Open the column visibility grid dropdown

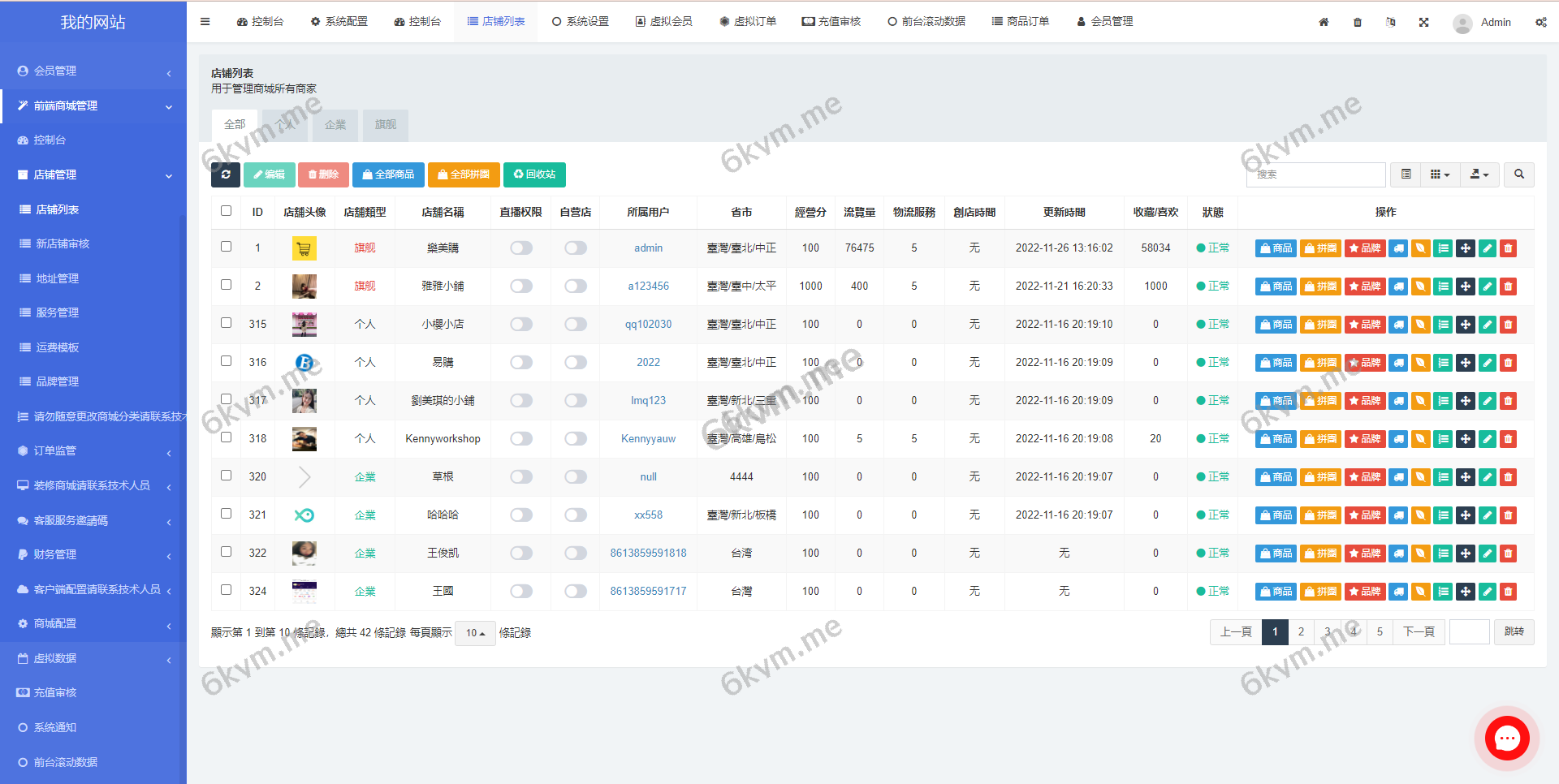coord(1440,174)
